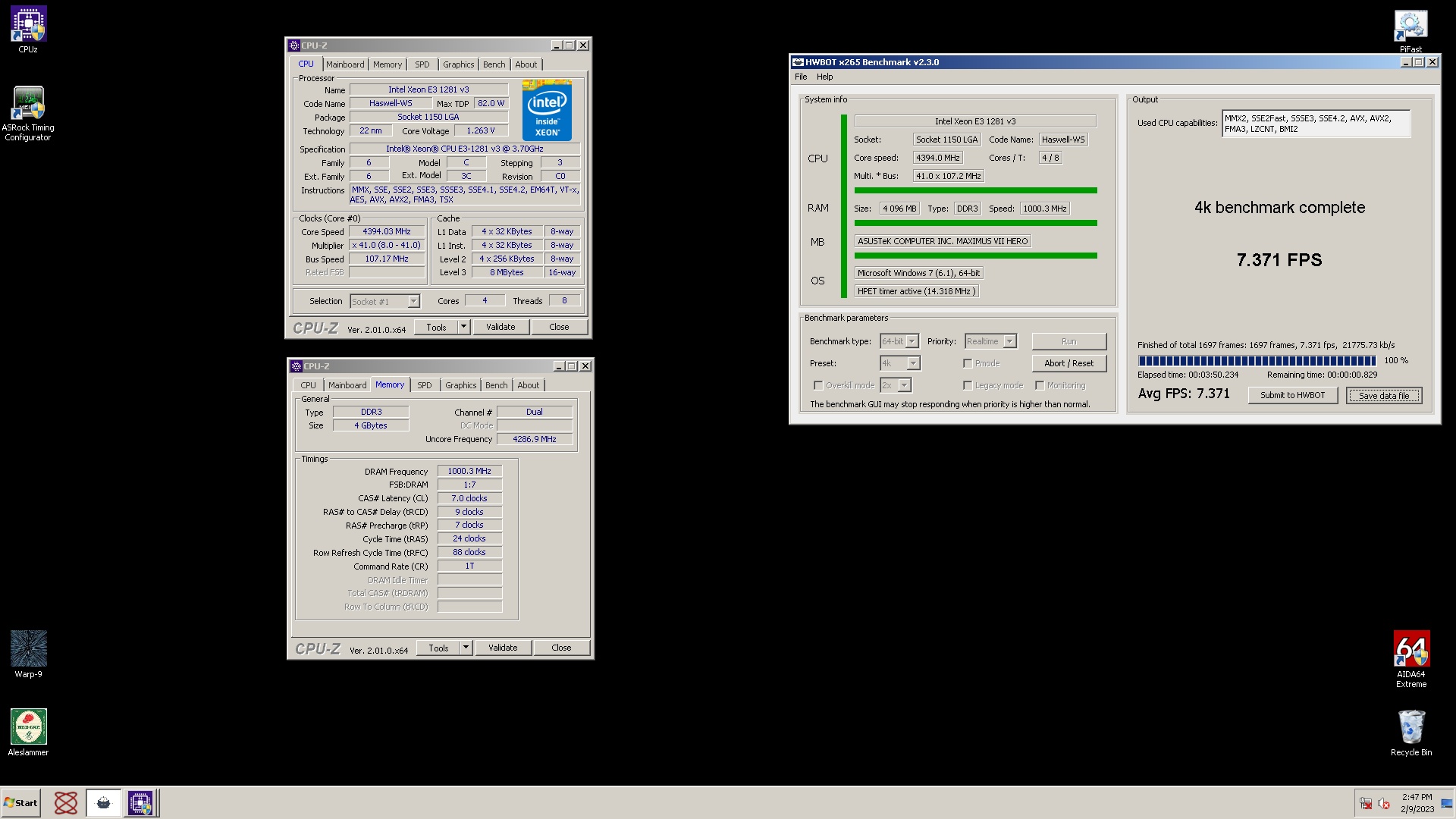Open the Priority Realtime dropdown

coord(1009,341)
